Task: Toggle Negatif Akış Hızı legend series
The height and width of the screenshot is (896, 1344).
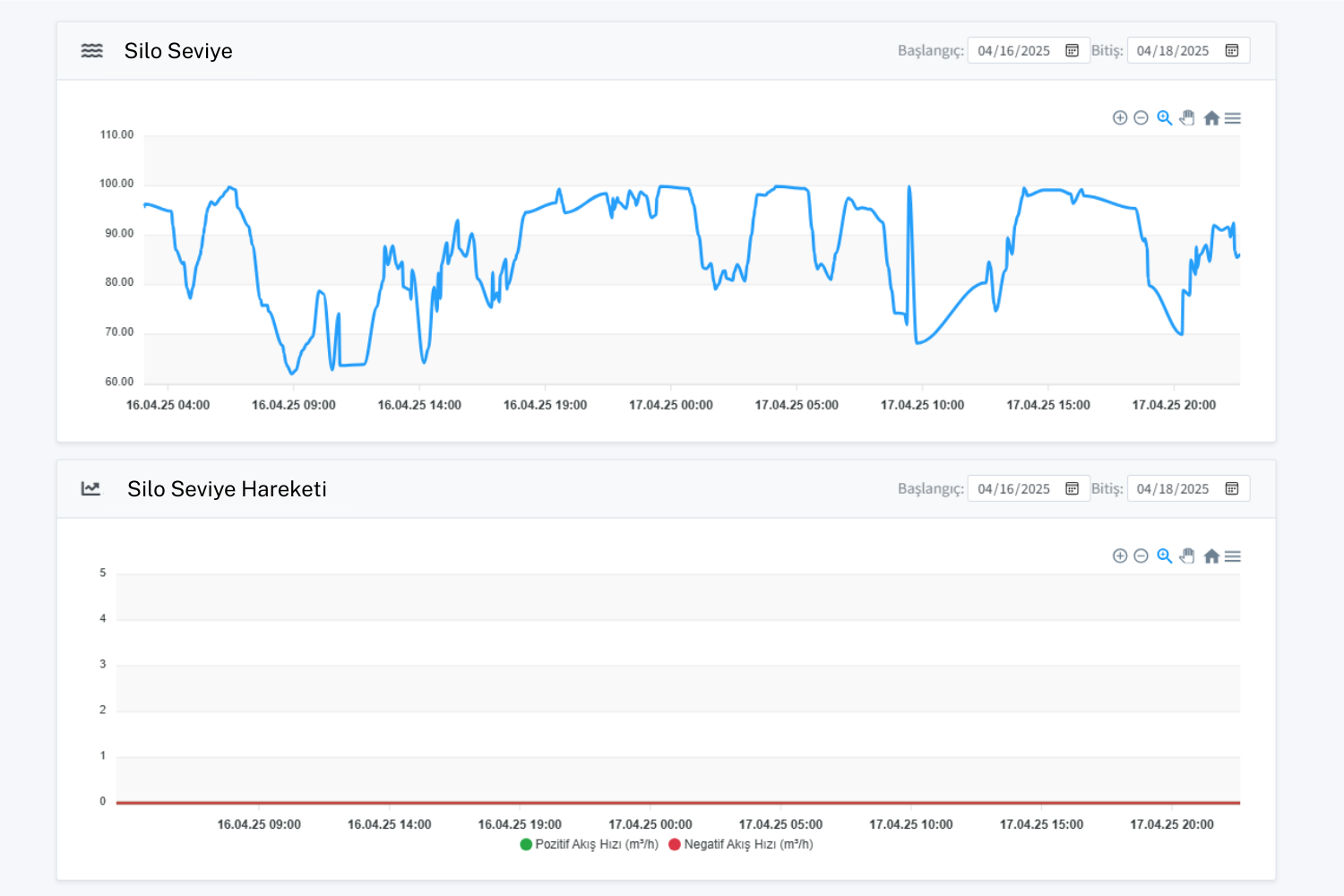Action: pos(740,844)
